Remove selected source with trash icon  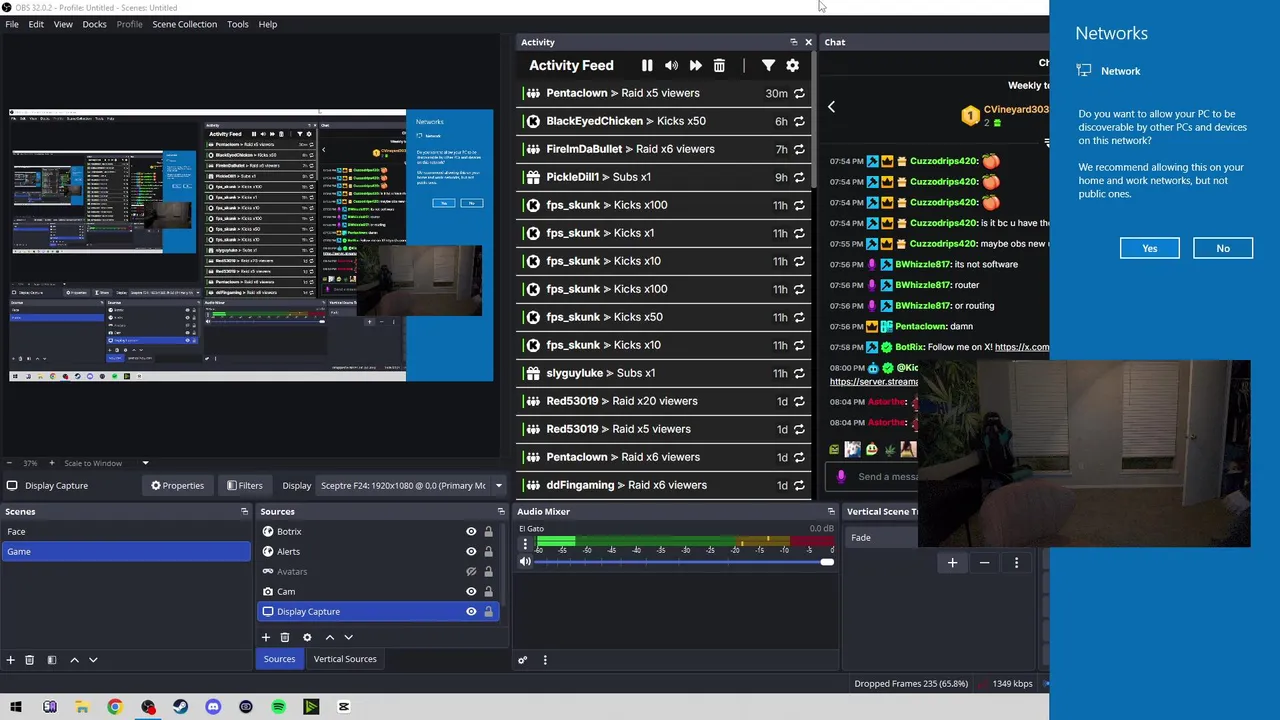pos(285,637)
